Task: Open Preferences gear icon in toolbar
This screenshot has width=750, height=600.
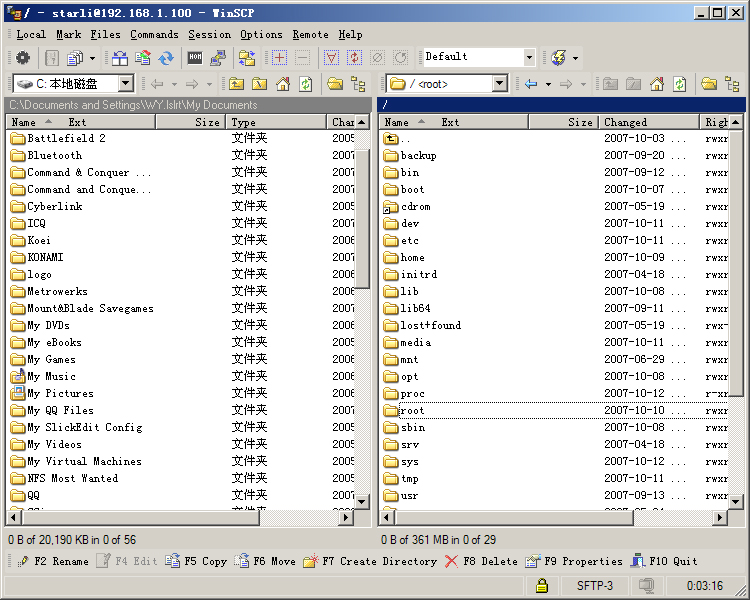Action: pyautogui.click(x=22, y=58)
